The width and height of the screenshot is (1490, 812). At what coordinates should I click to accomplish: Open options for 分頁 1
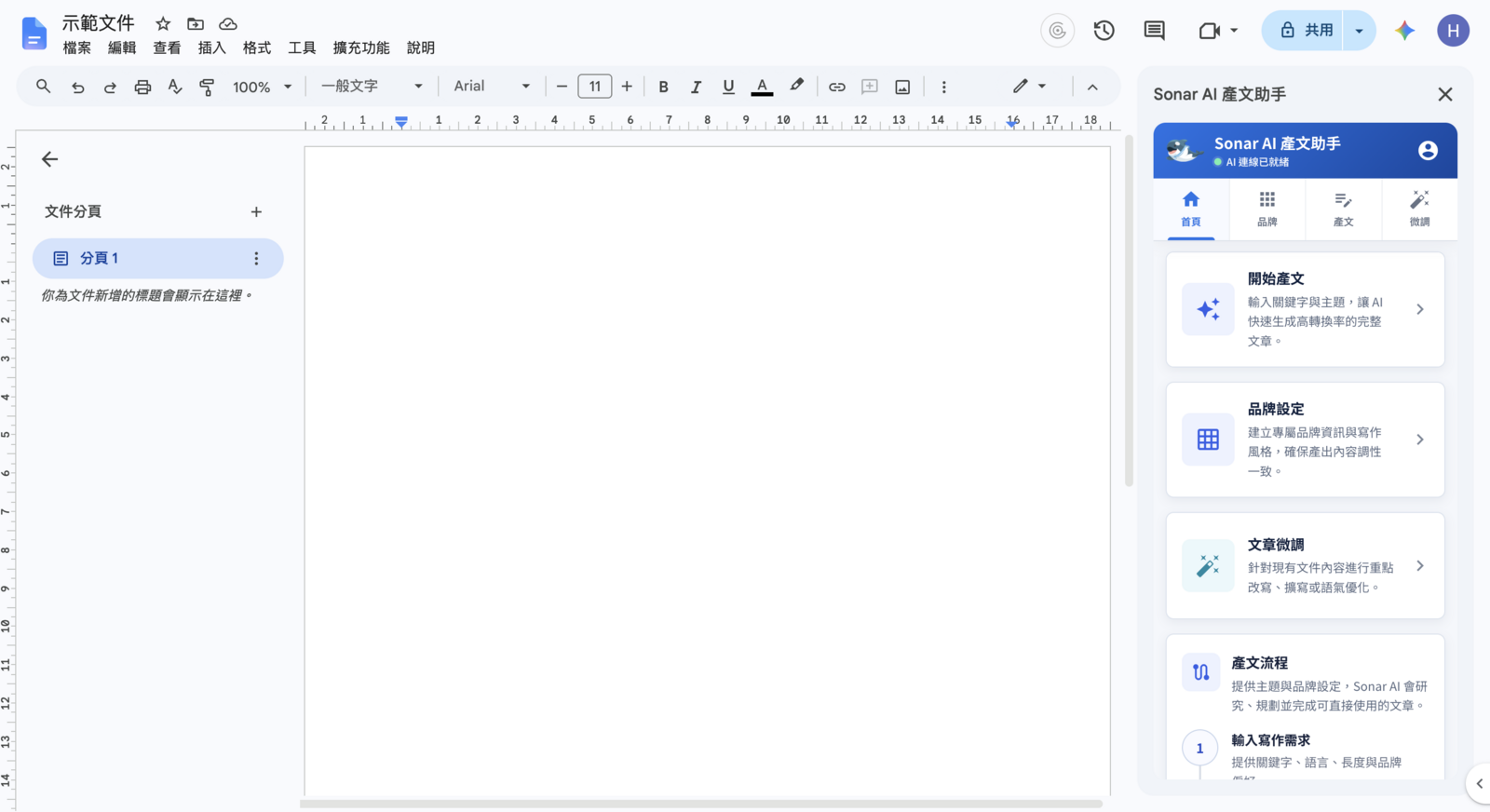[256, 259]
